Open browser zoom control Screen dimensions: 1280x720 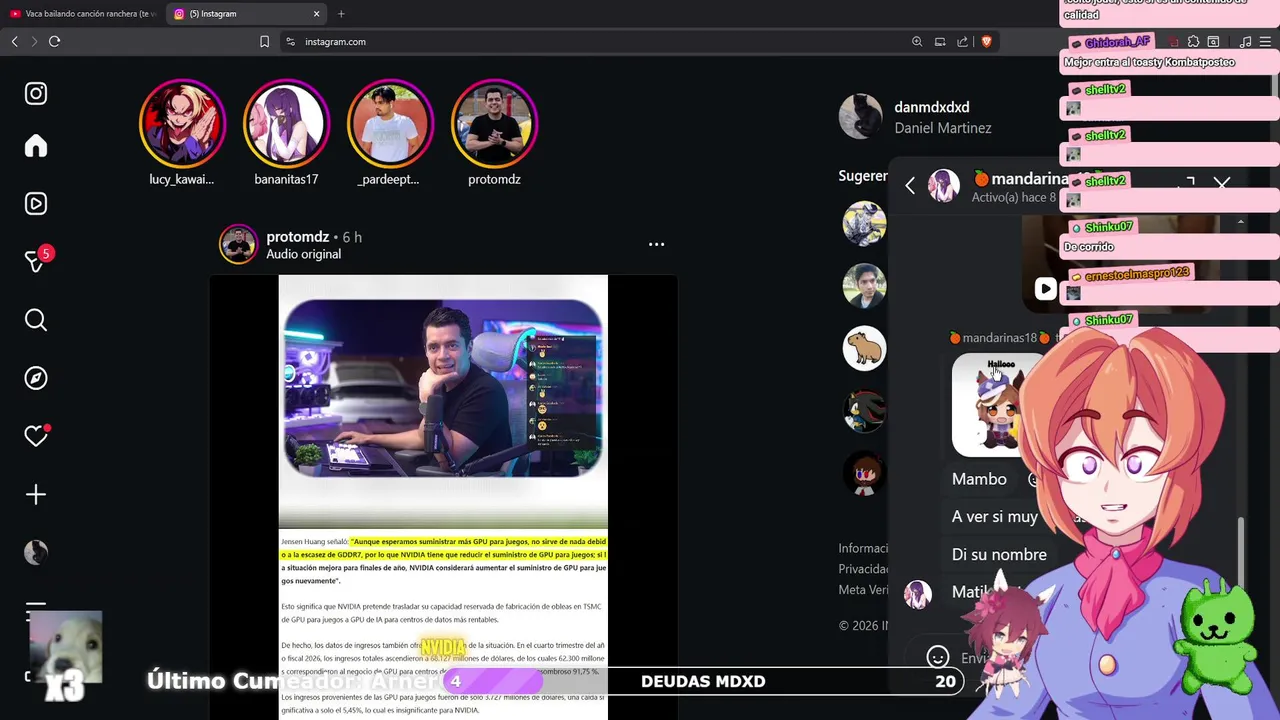[917, 41]
